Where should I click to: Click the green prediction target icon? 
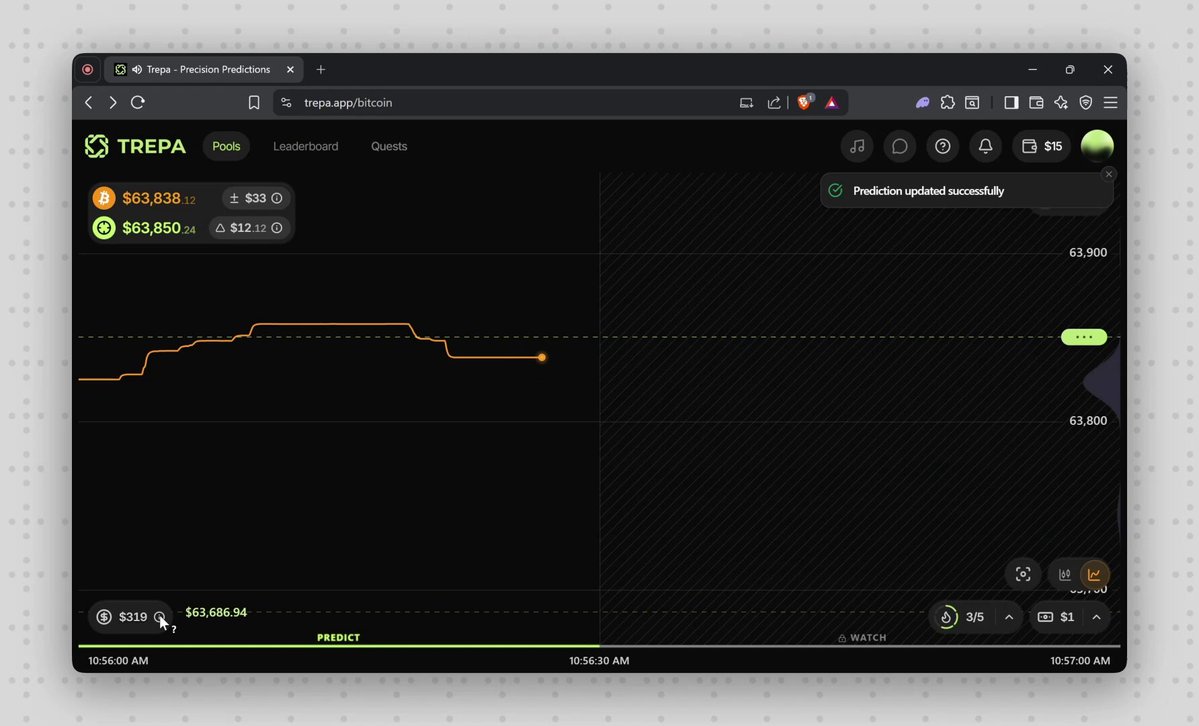point(104,228)
